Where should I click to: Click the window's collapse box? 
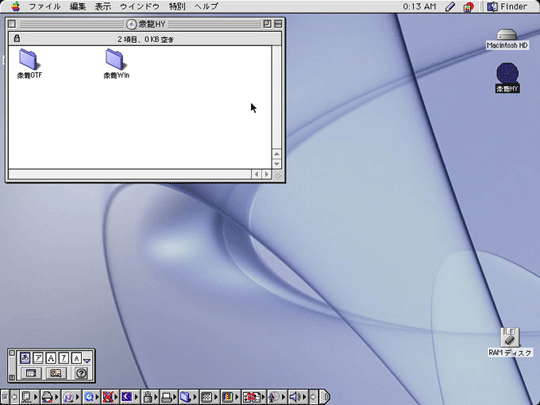pyautogui.click(x=278, y=24)
